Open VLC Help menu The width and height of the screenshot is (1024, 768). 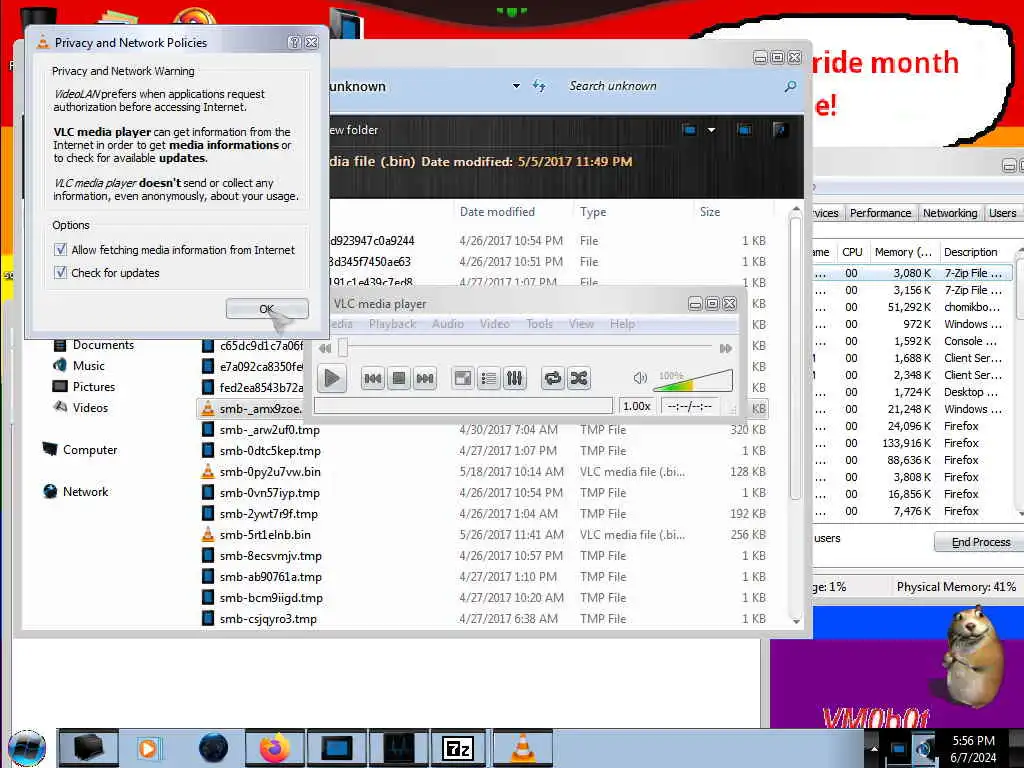point(622,324)
